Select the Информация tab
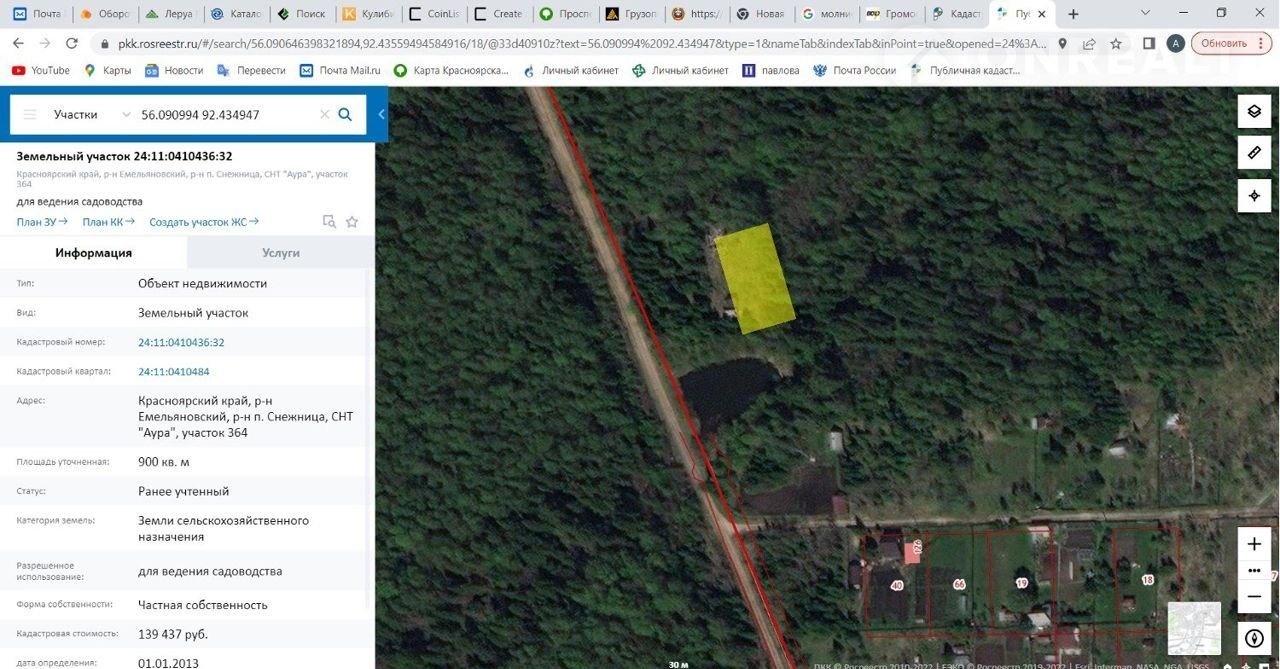Viewport: 1280px width, 669px height. point(93,253)
